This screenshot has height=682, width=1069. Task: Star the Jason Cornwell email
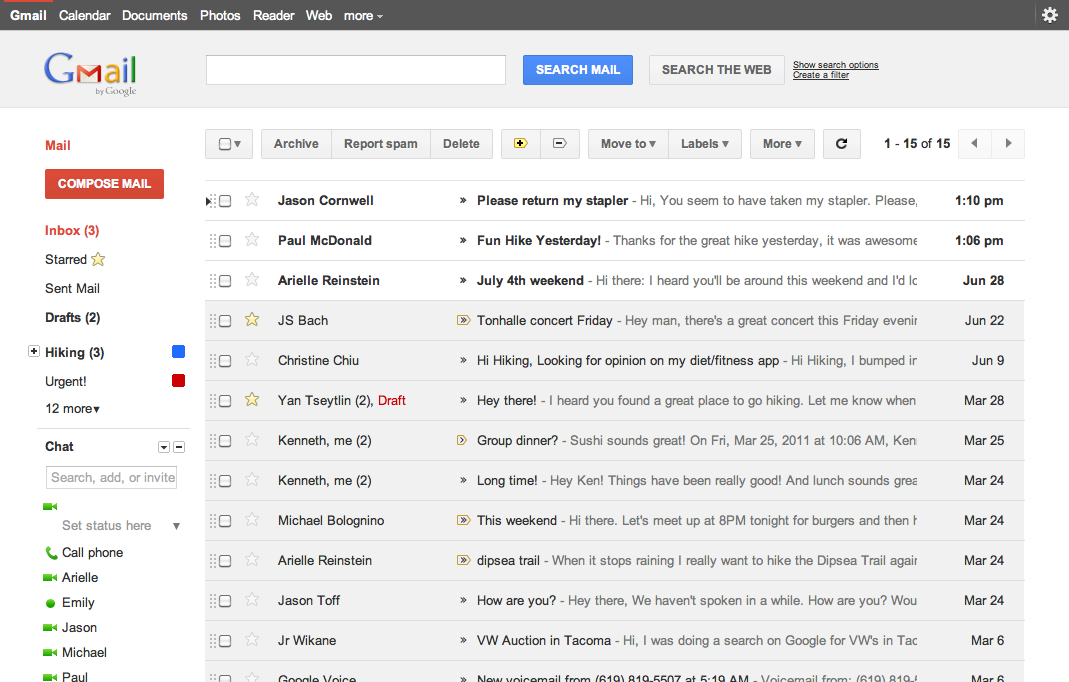pos(252,200)
